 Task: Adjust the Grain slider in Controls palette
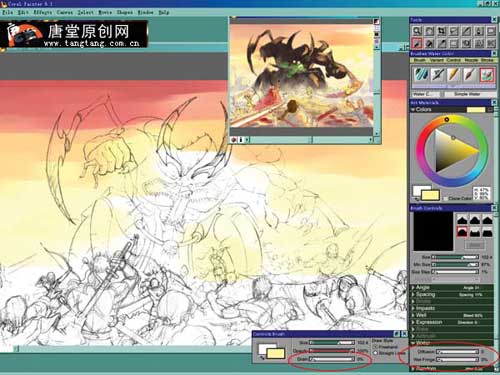[x=332, y=359]
